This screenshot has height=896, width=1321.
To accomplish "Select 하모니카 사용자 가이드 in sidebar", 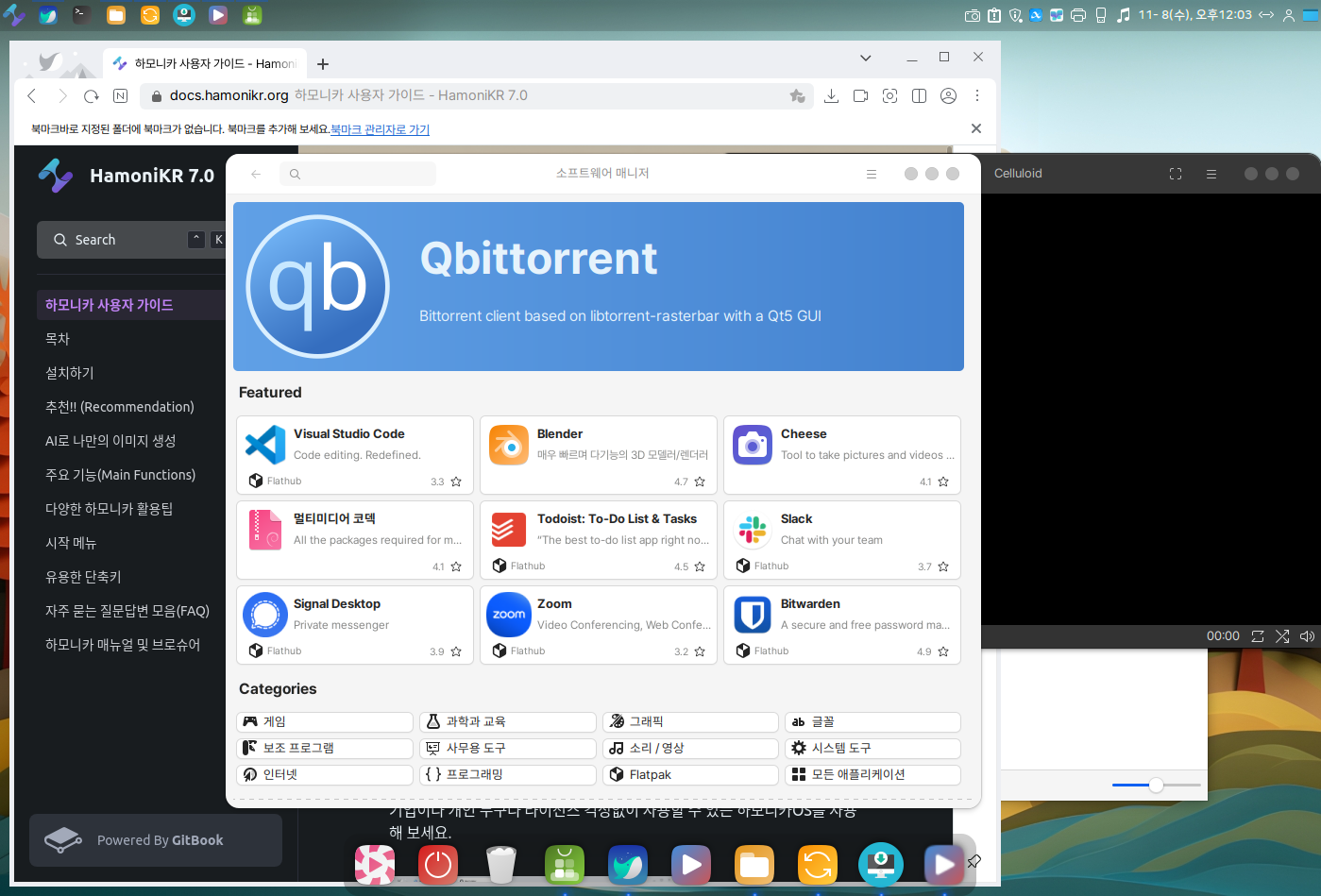I will tap(130, 305).
